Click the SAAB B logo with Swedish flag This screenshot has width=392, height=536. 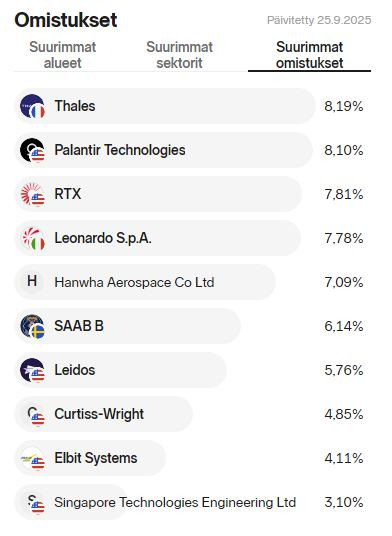pyautogui.click(x=32, y=326)
